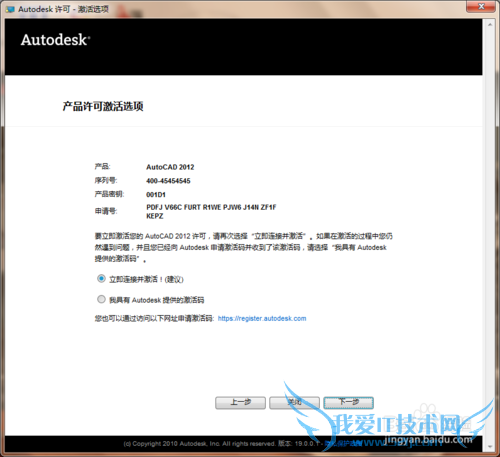Click the 关闭 button
The width and height of the screenshot is (500, 457).
click(x=294, y=403)
